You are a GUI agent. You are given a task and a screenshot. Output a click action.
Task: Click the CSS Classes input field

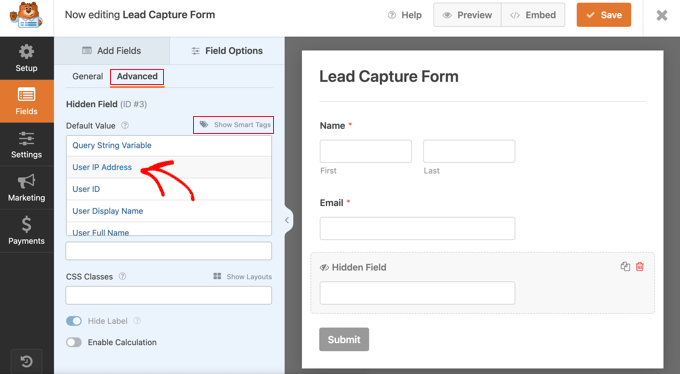tap(169, 295)
